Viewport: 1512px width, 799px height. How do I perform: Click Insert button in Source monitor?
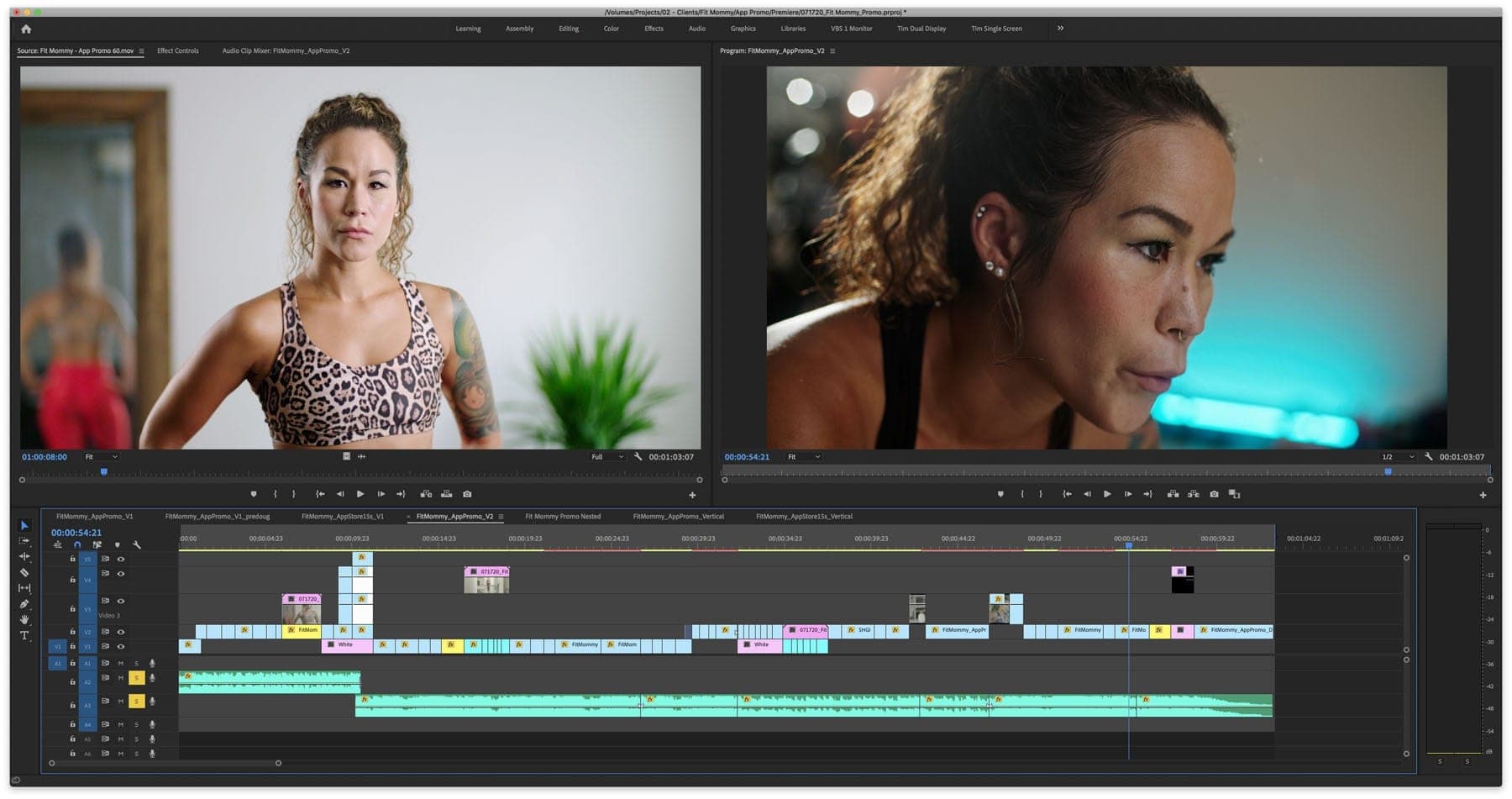tap(426, 494)
